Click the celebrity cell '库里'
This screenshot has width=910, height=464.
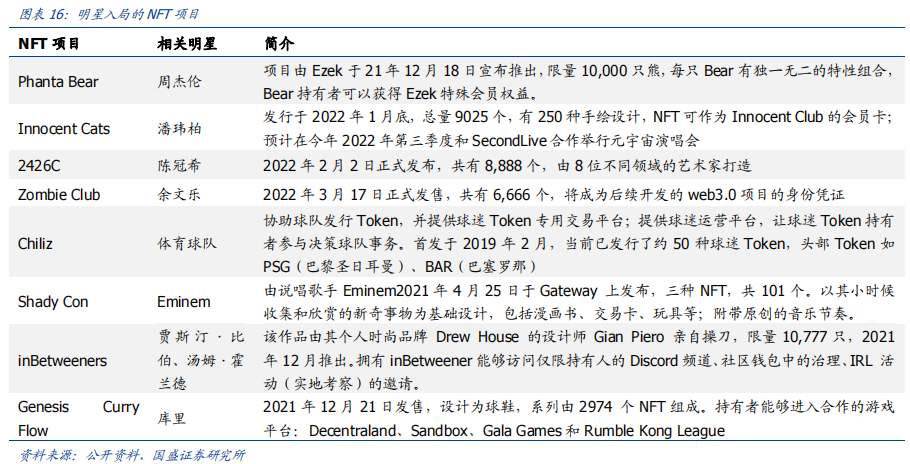point(171,419)
